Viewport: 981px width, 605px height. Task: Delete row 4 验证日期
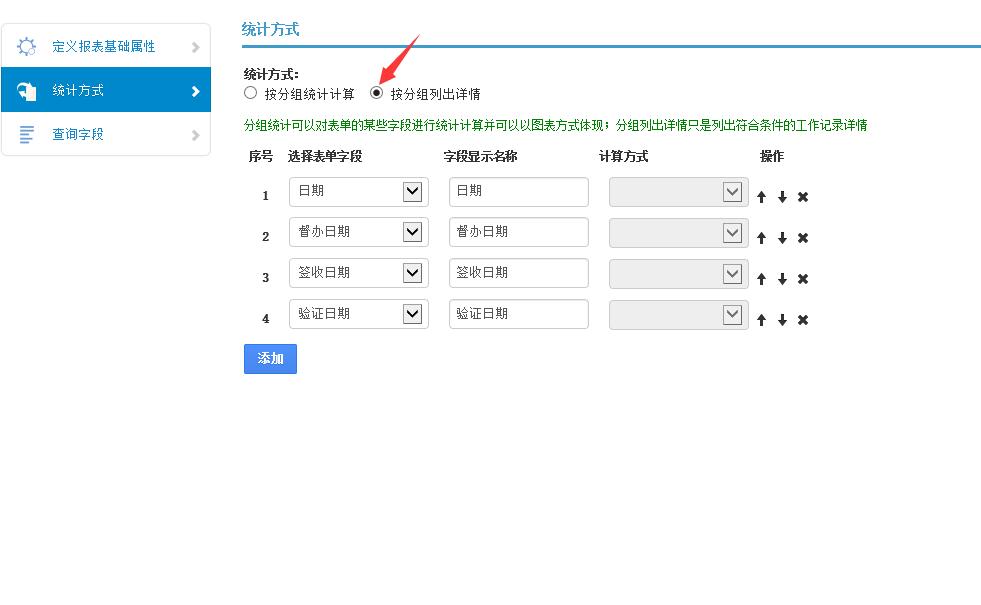[x=803, y=320]
